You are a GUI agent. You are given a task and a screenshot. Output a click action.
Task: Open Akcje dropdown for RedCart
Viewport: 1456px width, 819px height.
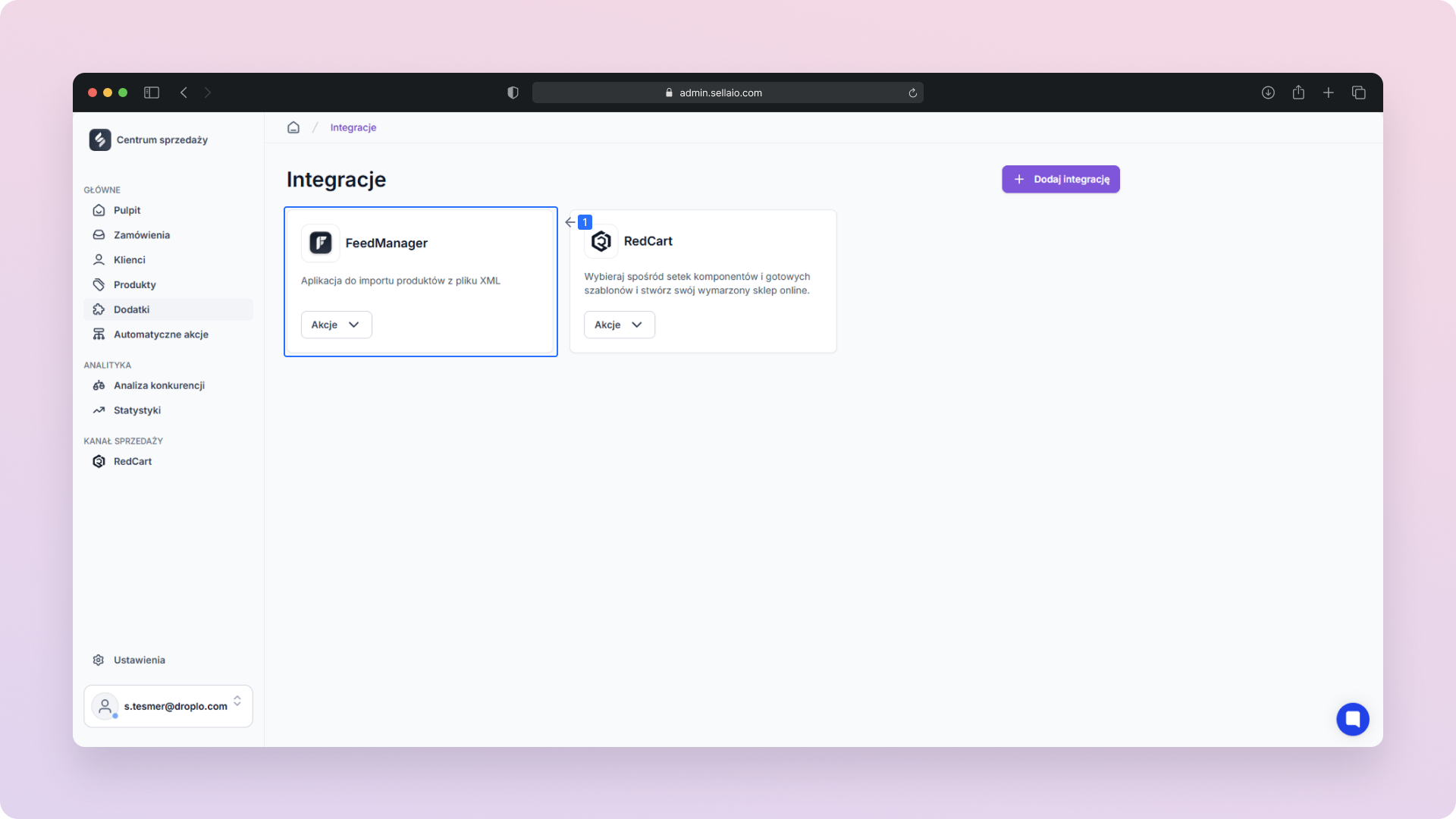[x=620, y=325]
